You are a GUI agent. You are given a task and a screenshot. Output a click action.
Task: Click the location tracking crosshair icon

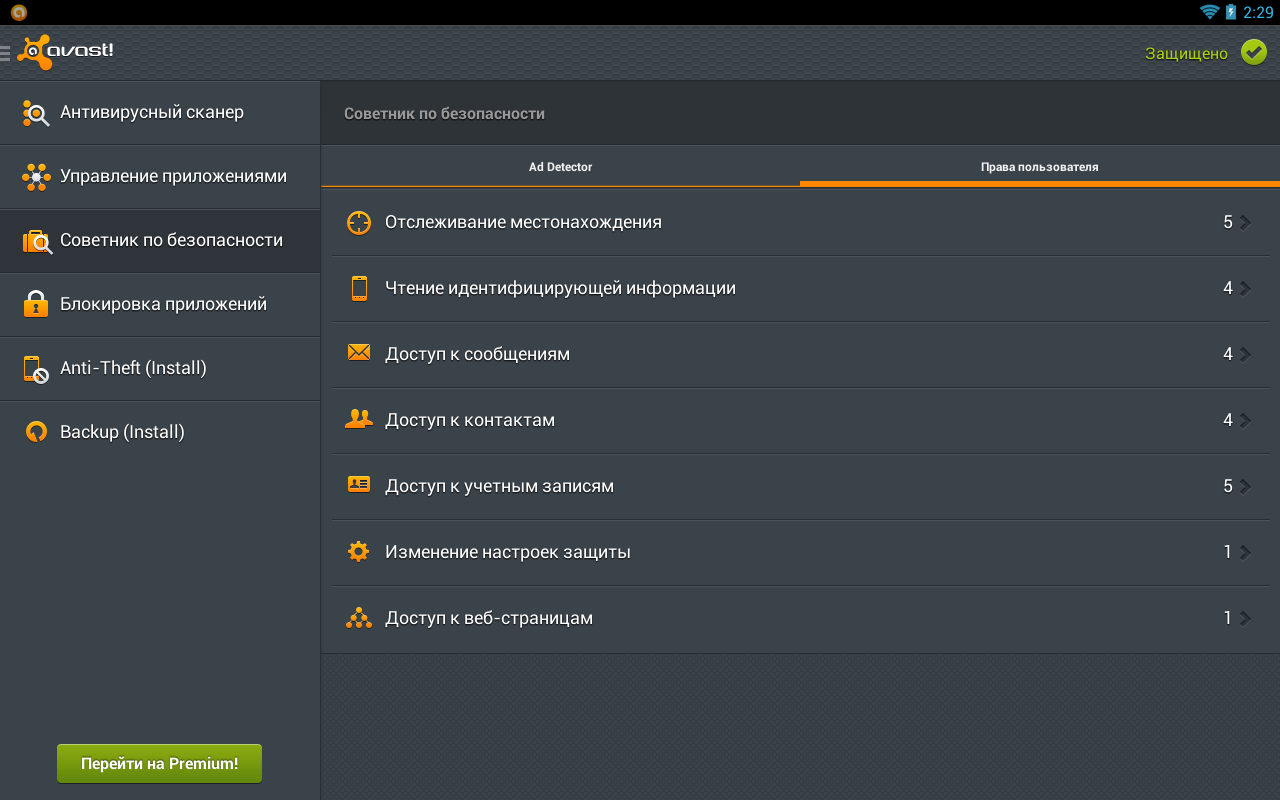coord(358,222)
